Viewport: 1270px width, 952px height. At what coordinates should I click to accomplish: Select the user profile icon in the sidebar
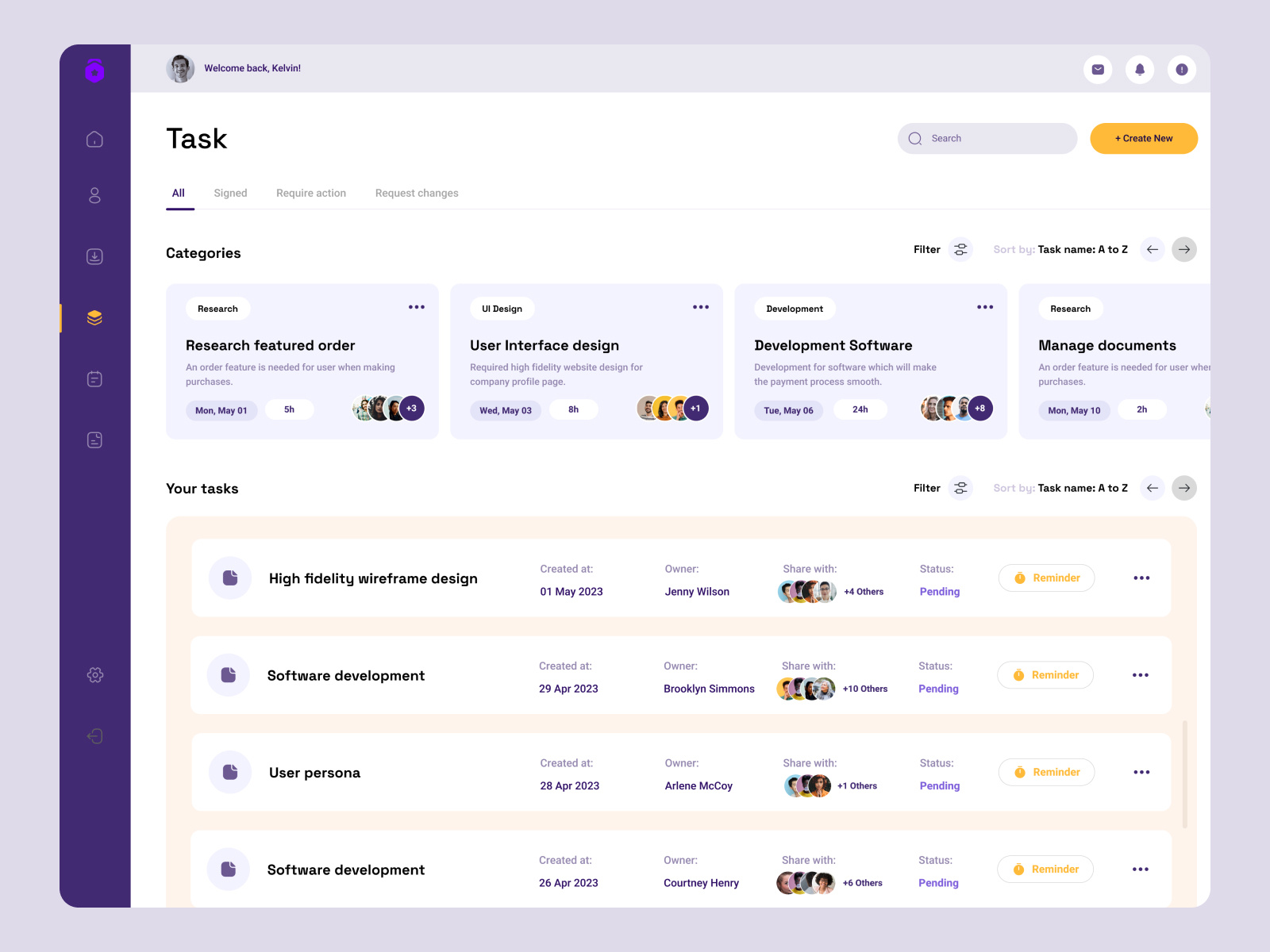pyautogui.click(x=94, y=195)
